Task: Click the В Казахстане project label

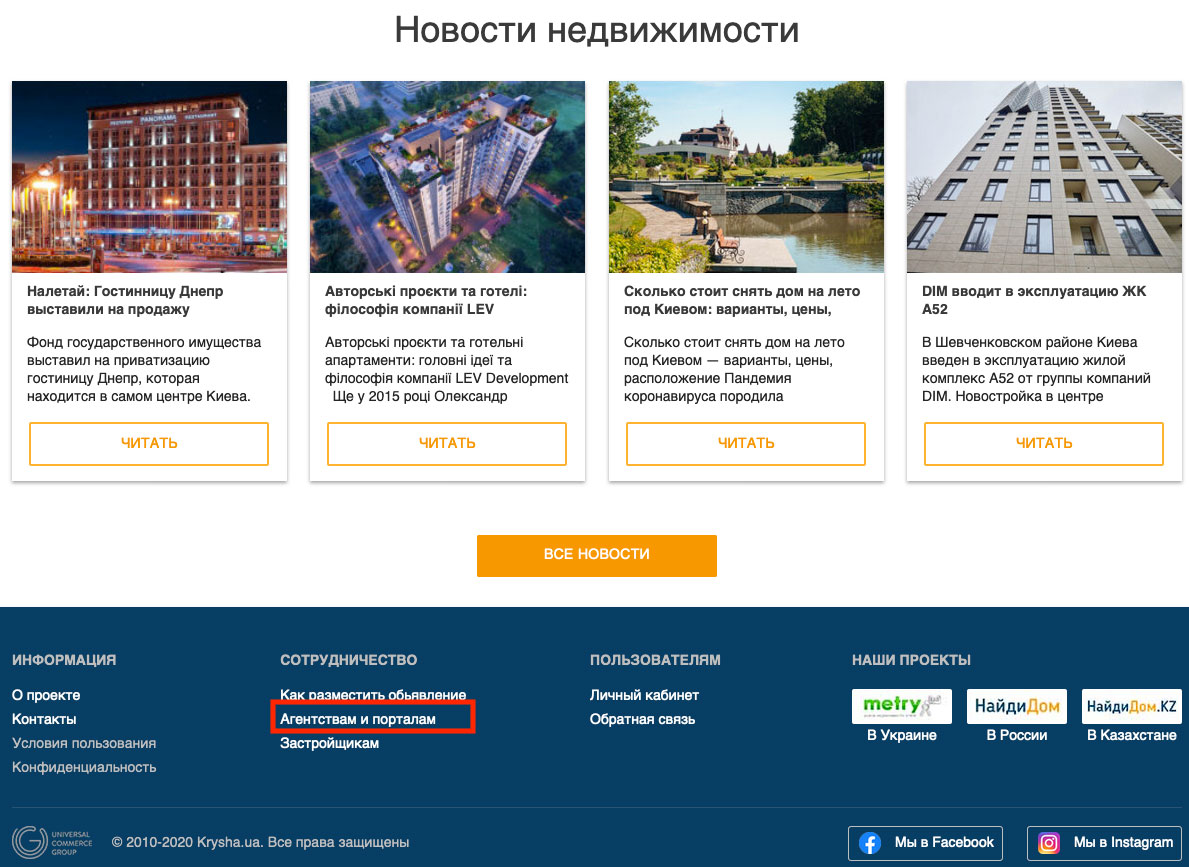Action: (x=1131, y=735)
